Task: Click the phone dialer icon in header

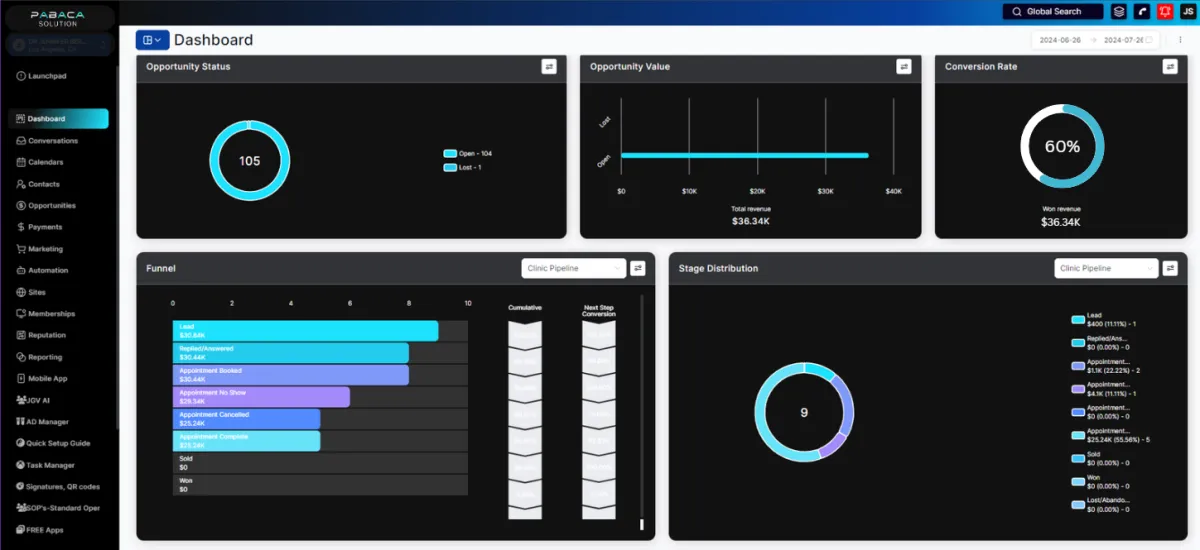Action: pyautogui.click(x=1142, y=12)
